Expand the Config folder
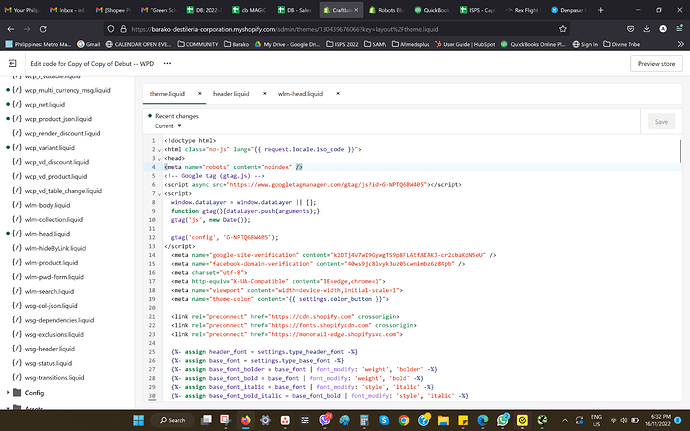Image resolution: width=690 pixels, height=431 pixels. pos(10,393)
